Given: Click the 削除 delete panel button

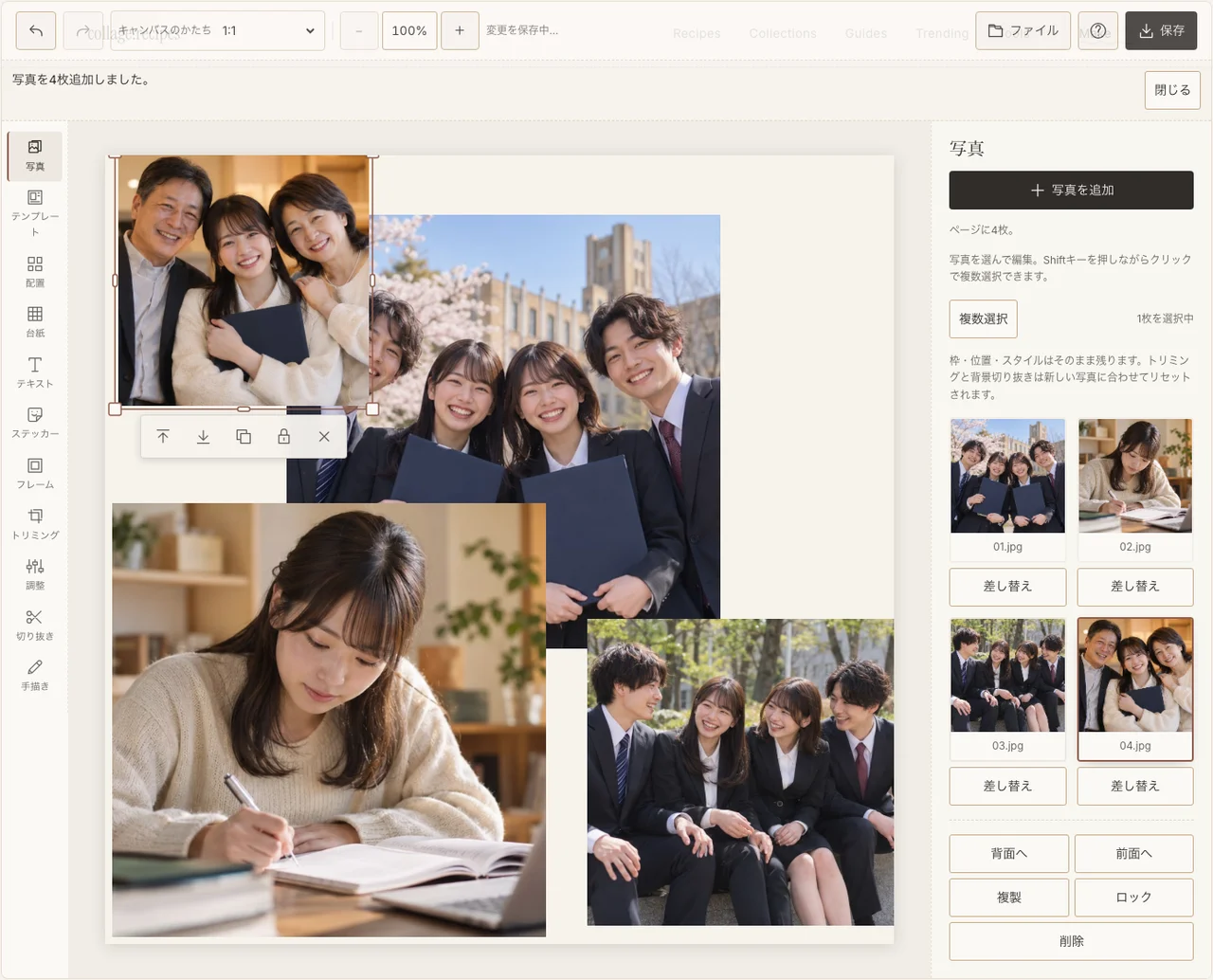Looking at the screenshot, I should click(x=1072, y=941).
